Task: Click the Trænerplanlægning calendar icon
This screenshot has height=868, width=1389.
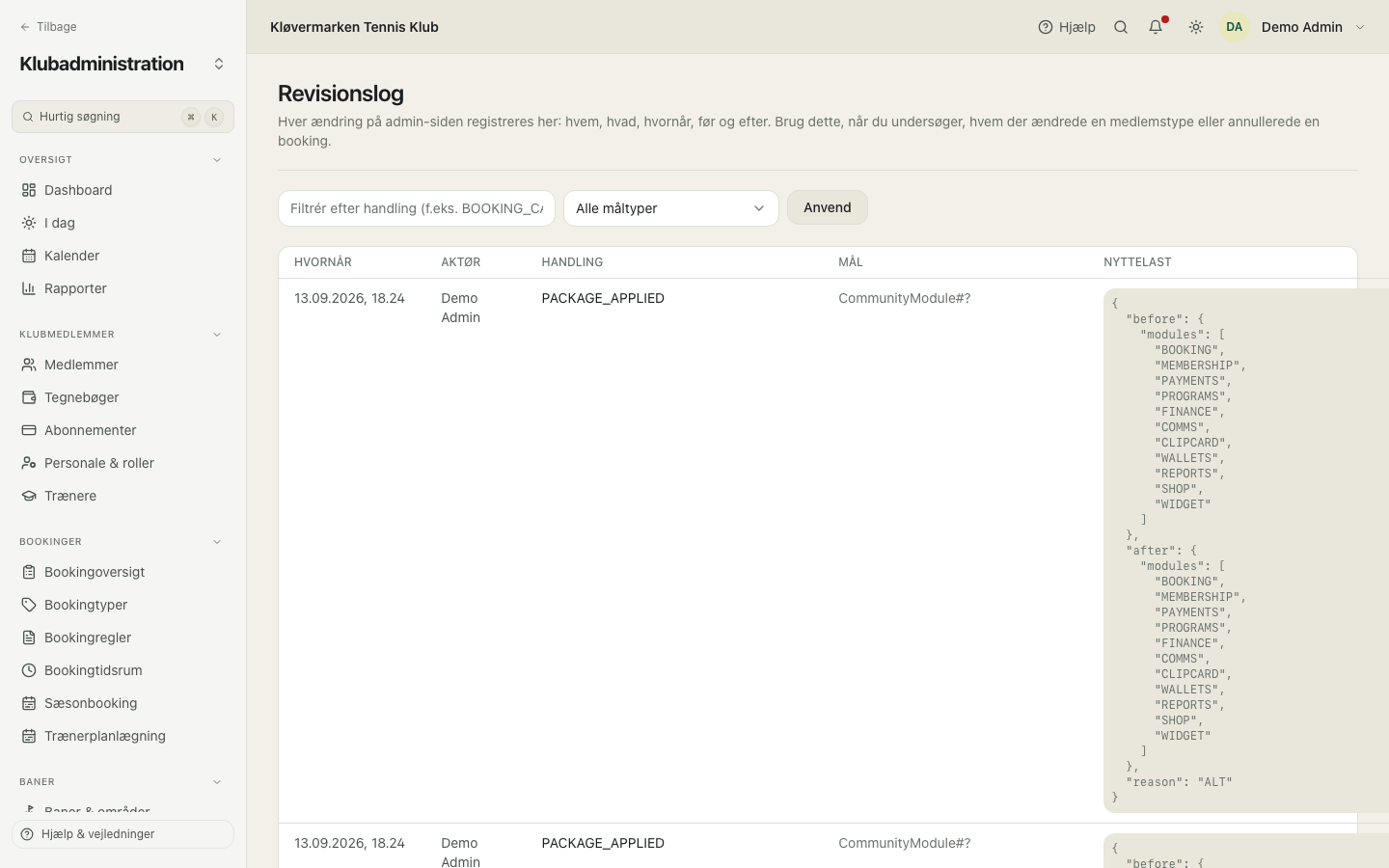Action: click(29, 736)
